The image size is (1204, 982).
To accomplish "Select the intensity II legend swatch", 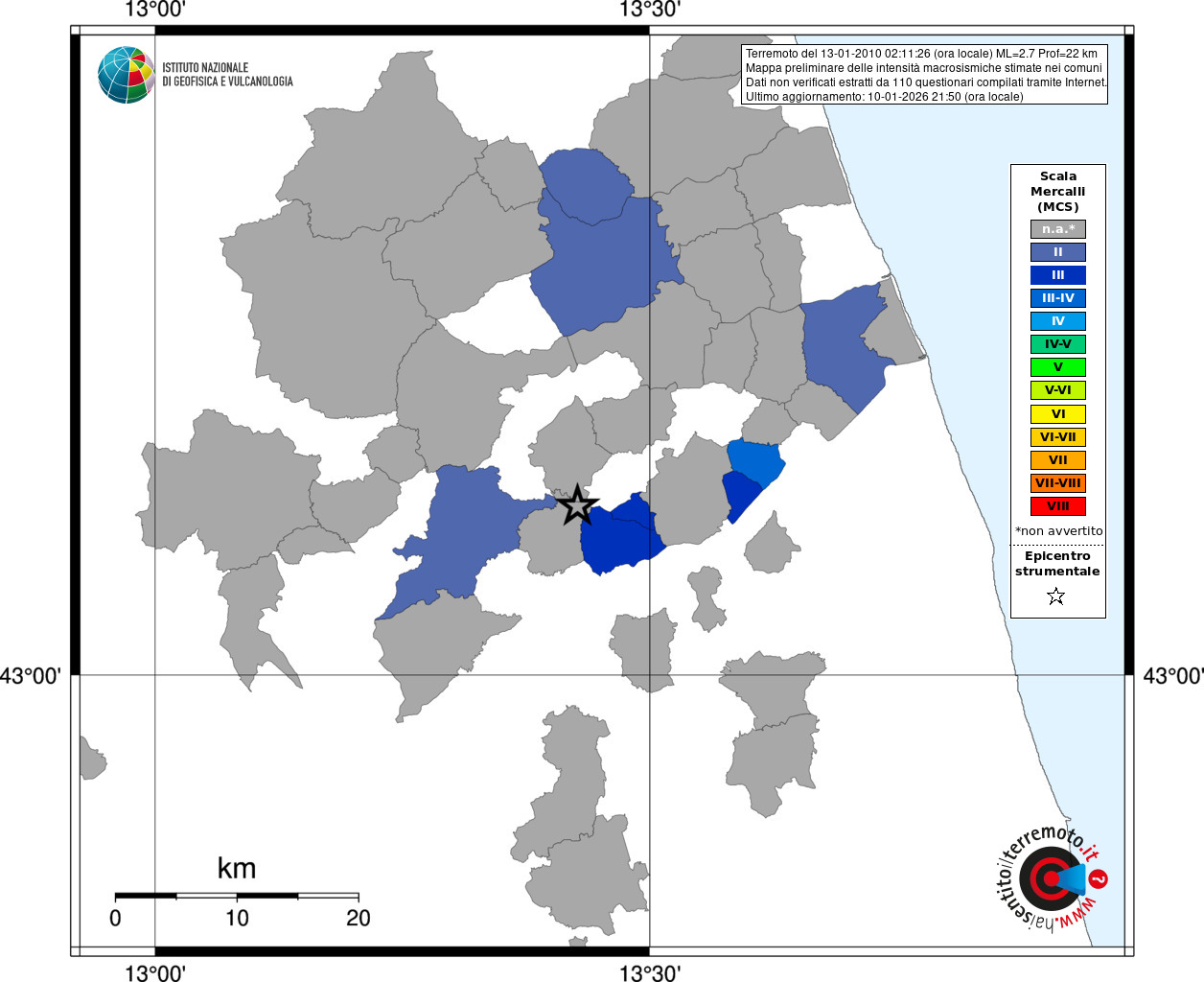I will click(x=1058, y=252).
